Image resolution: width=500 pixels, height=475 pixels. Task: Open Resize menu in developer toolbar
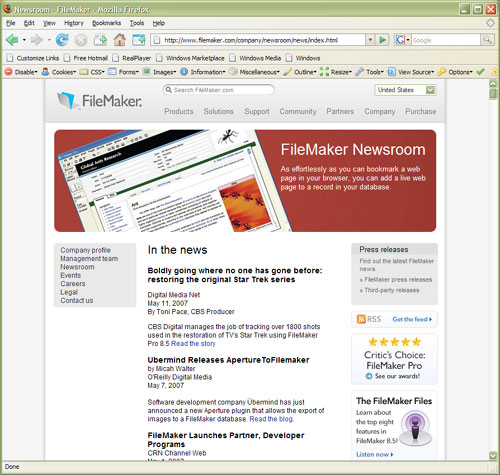(336, 72)
